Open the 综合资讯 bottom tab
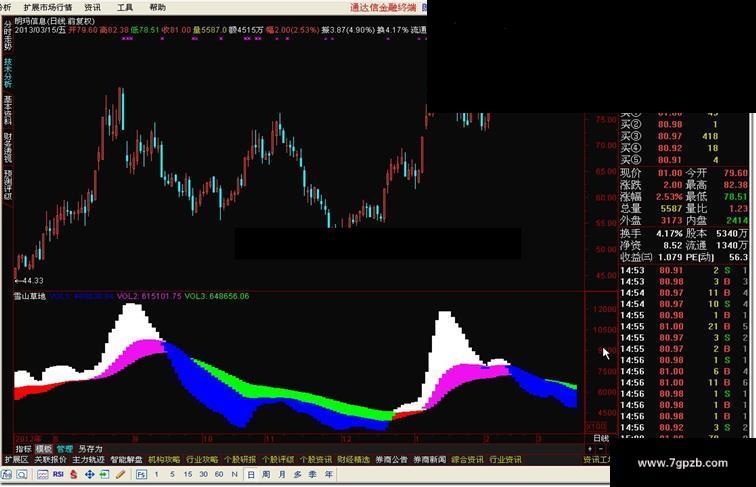The image size is (756, 487). coord(467,460)
